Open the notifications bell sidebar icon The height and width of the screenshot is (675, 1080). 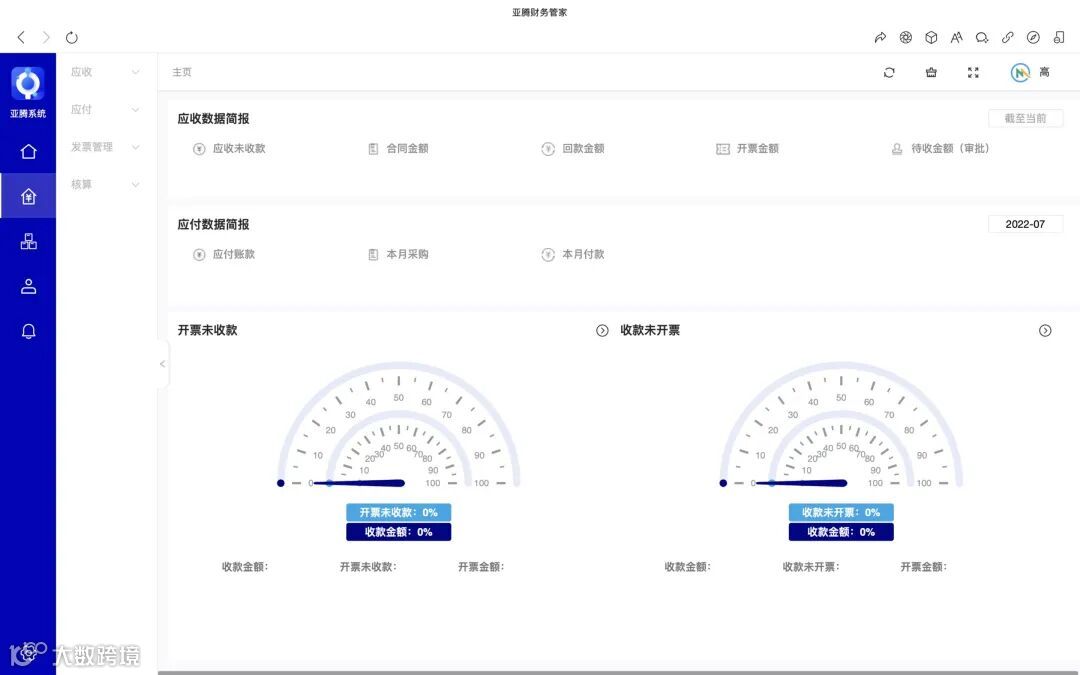click(28, 331)
